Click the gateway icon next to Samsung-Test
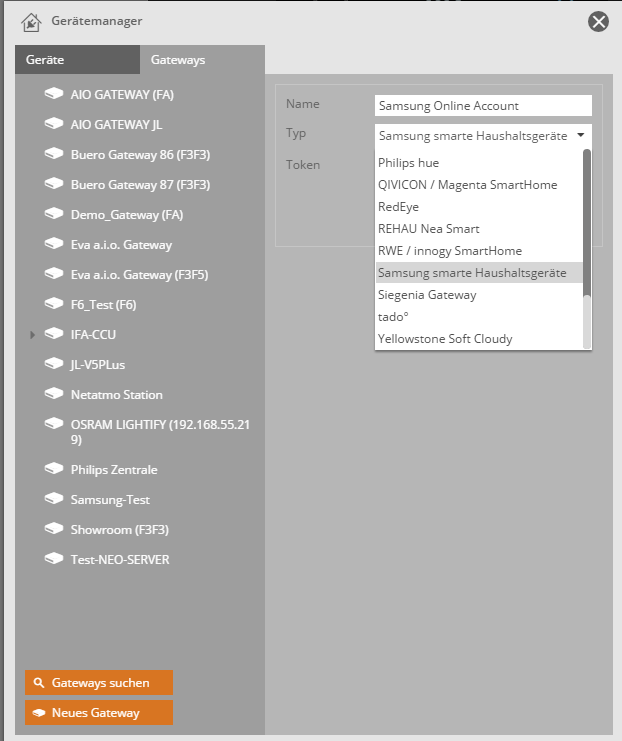Screen dimensions: 622x741 coord(54,499)
